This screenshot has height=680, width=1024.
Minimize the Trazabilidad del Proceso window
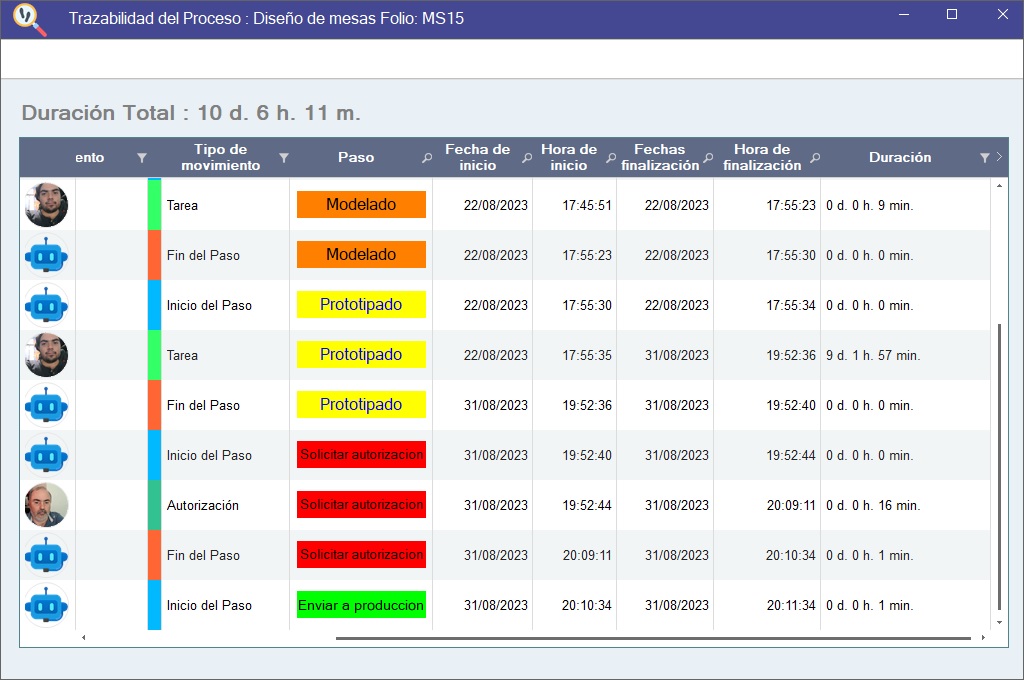[904, 14]
